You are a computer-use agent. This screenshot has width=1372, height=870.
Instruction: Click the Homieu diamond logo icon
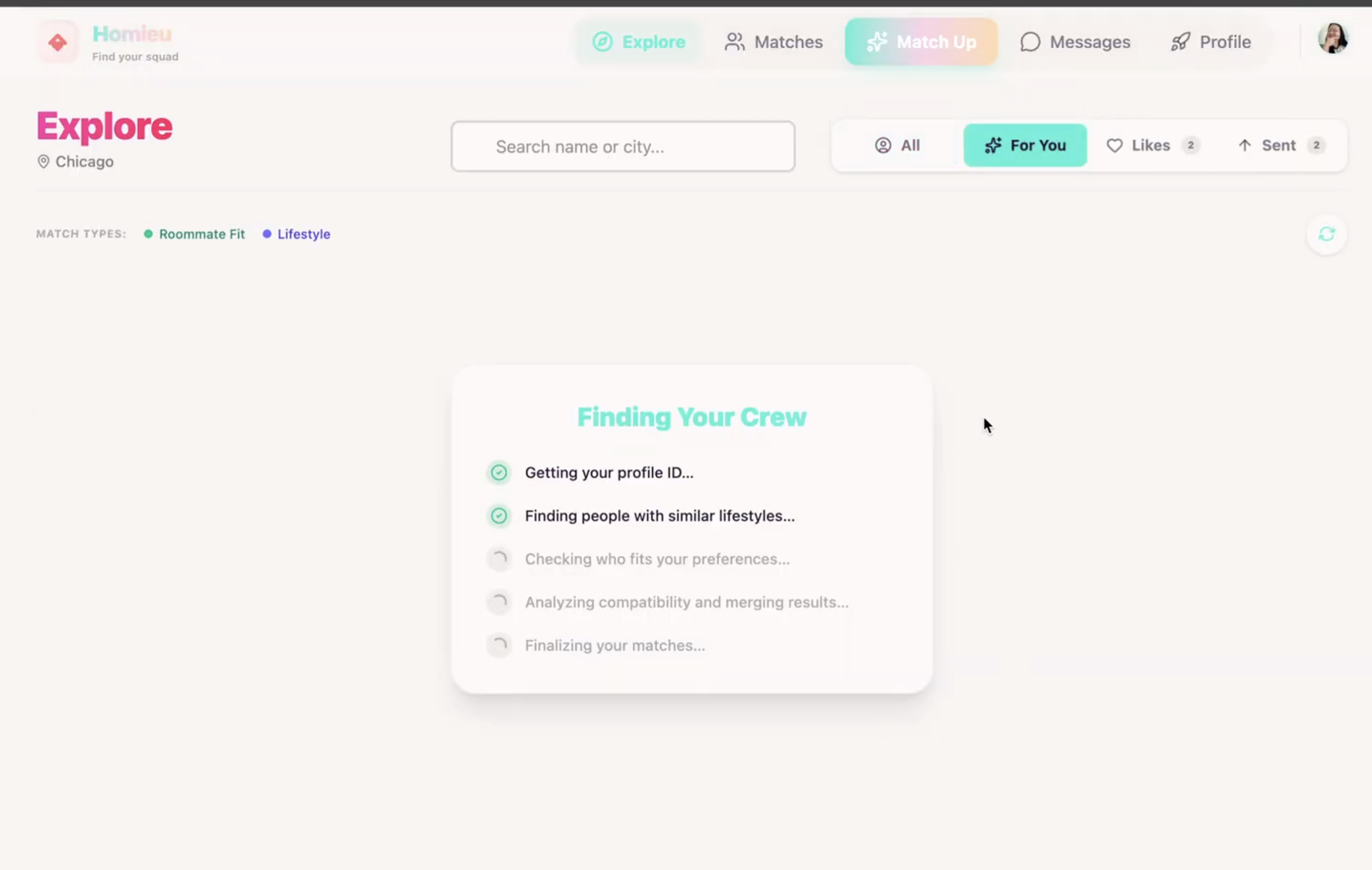coord(58,42)
